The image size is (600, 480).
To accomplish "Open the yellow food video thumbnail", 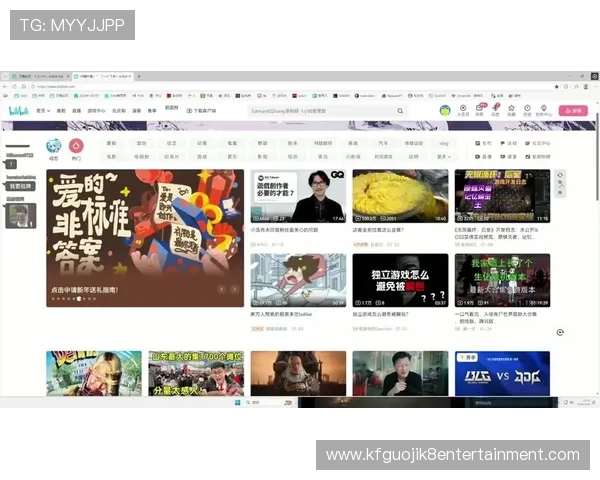I will pyautogui.click(x=400, y=196).
